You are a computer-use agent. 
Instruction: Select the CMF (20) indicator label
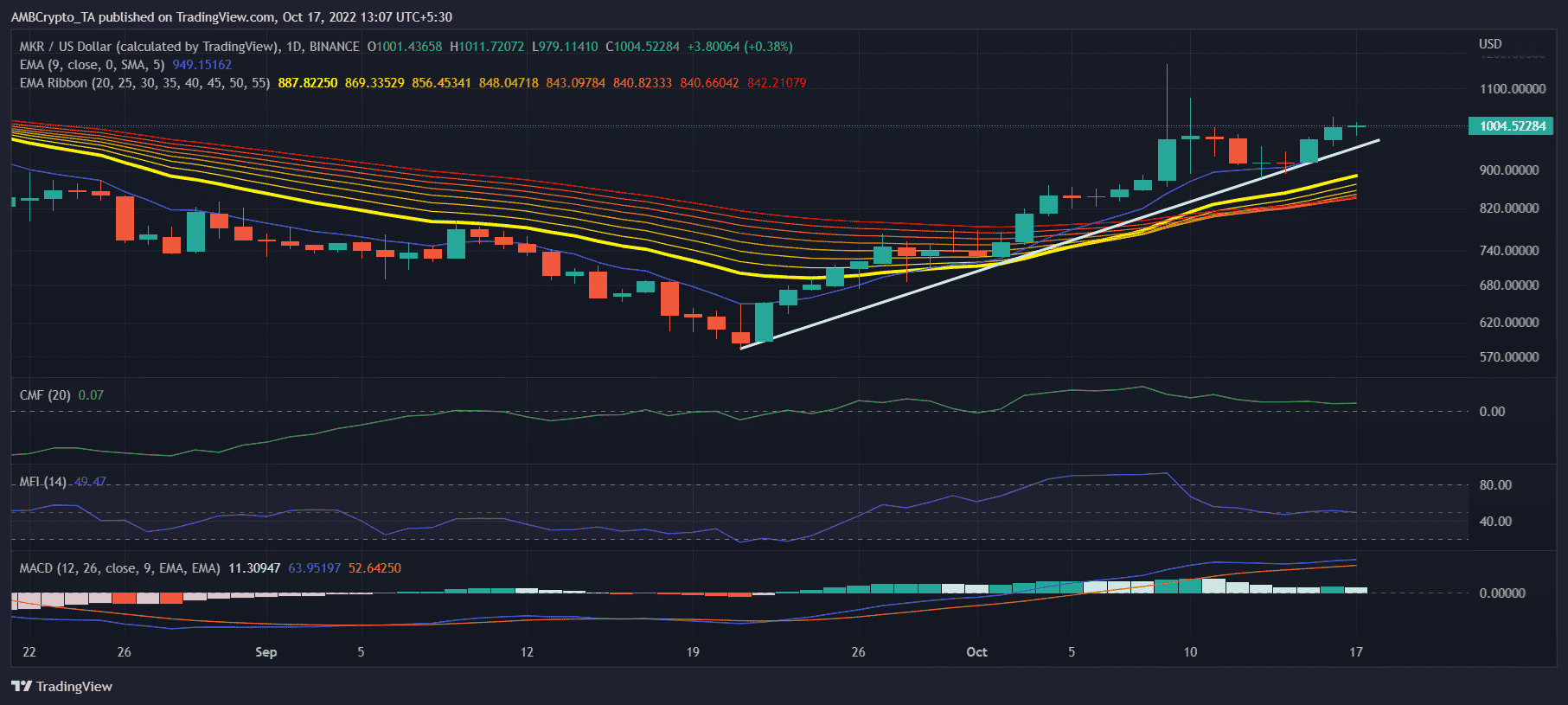click(45, 395)
